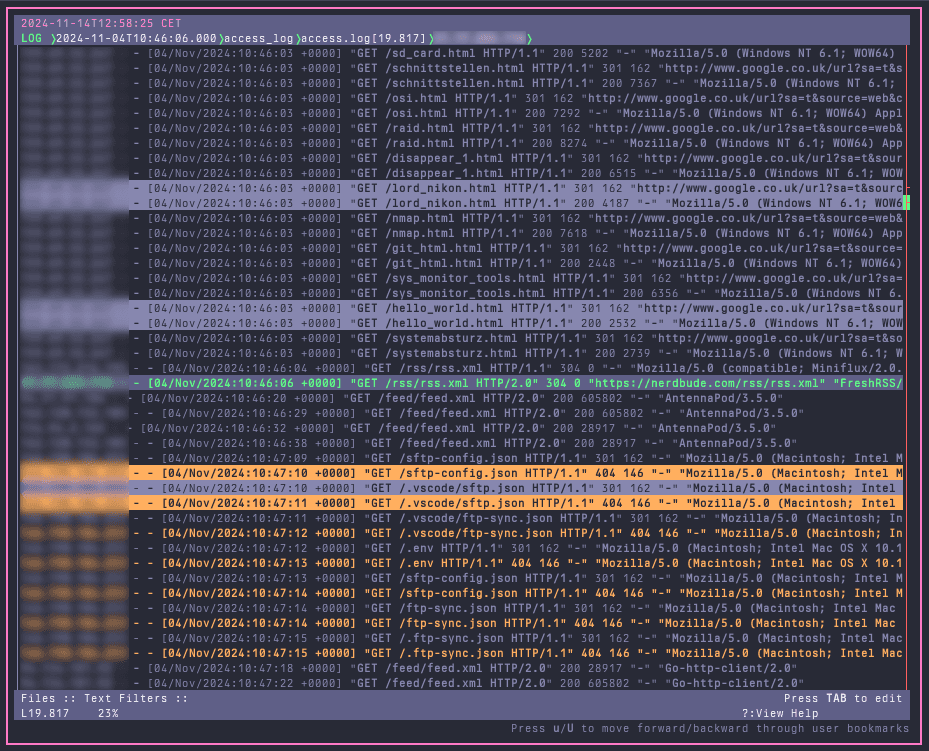
Task: Click the green marker on the right scrollbar
Action: 907,203
